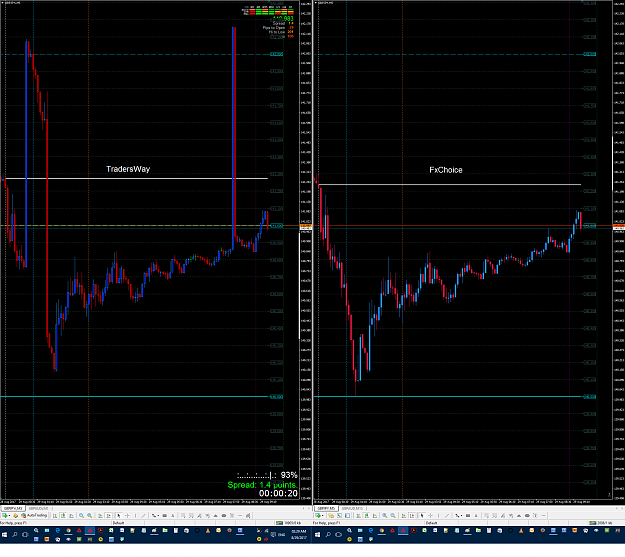The width and height of the screenshot is (625, 557).
Task: Zoom in on the right FxChoice chart
Action: tap(385, 516)
